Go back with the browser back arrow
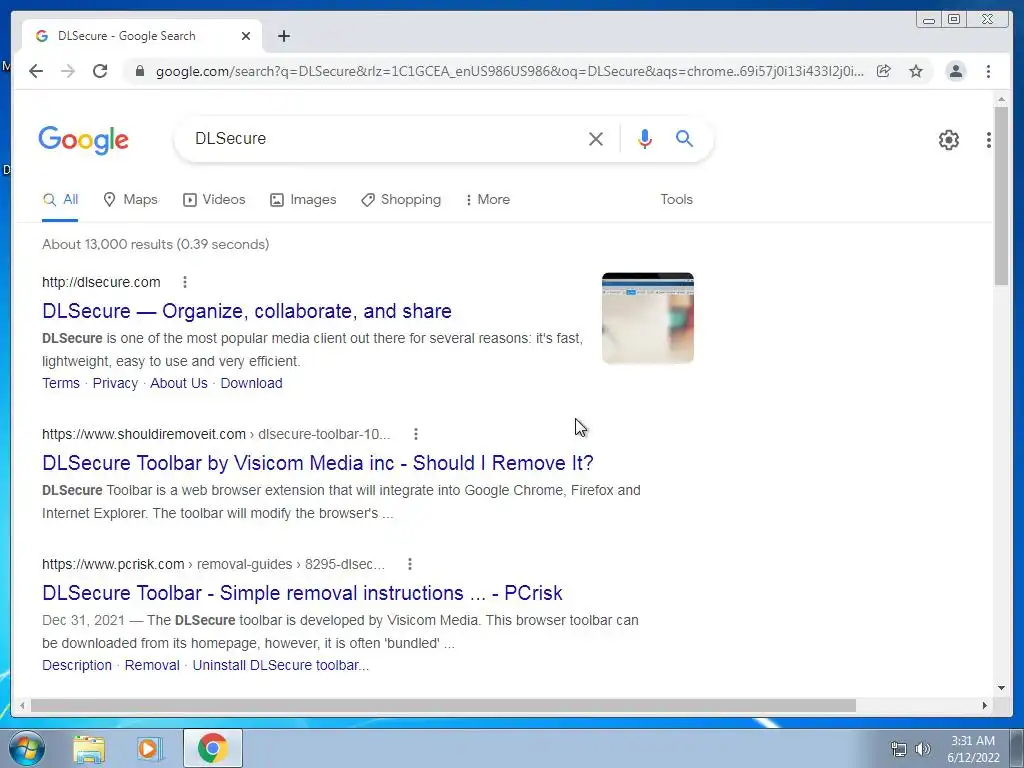 coord(36,71)
